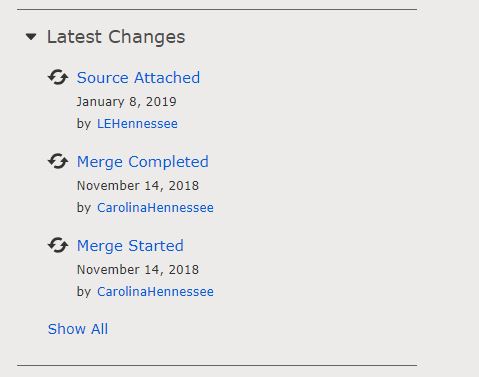Screen dimensions: 479x377
Task: Click the change icon beside Source Attached
Action: 58,77
